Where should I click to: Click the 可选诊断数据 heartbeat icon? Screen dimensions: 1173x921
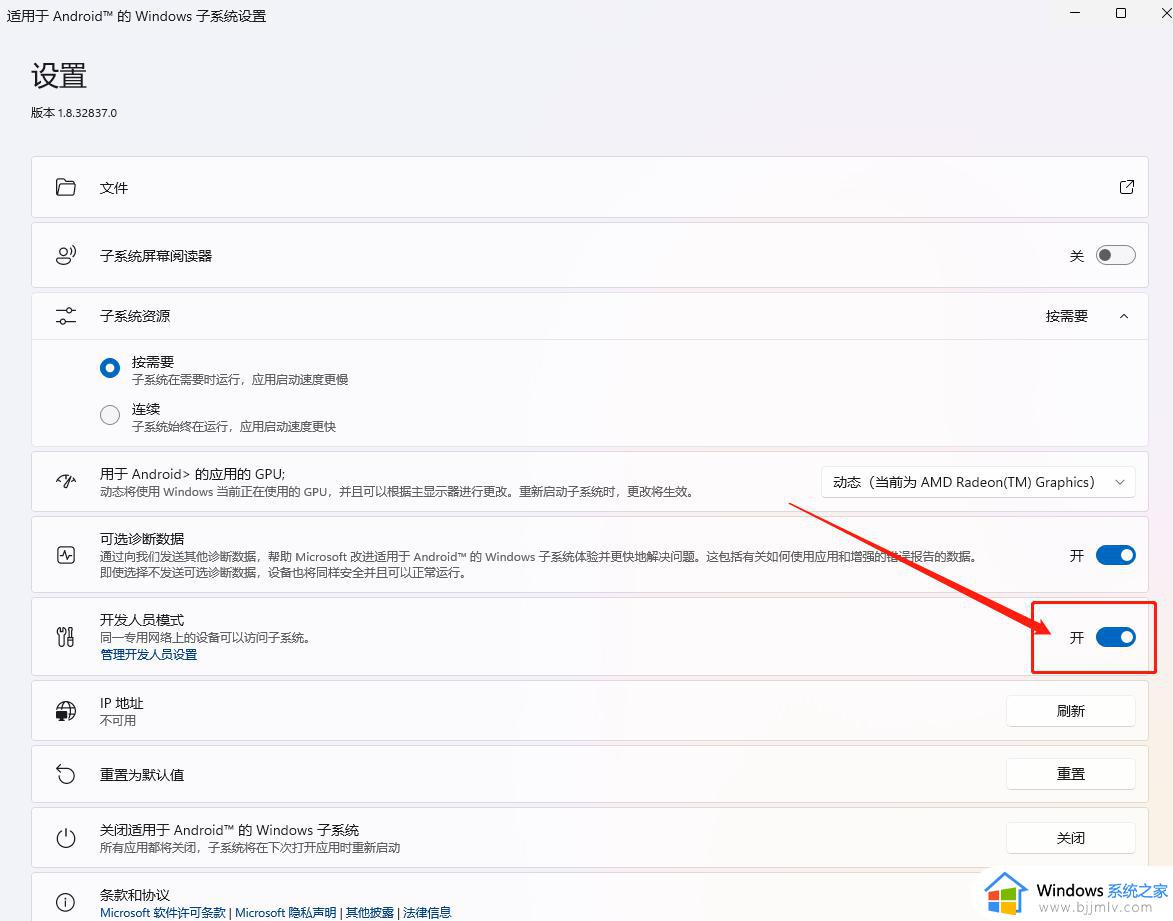(x=66, y=554)
